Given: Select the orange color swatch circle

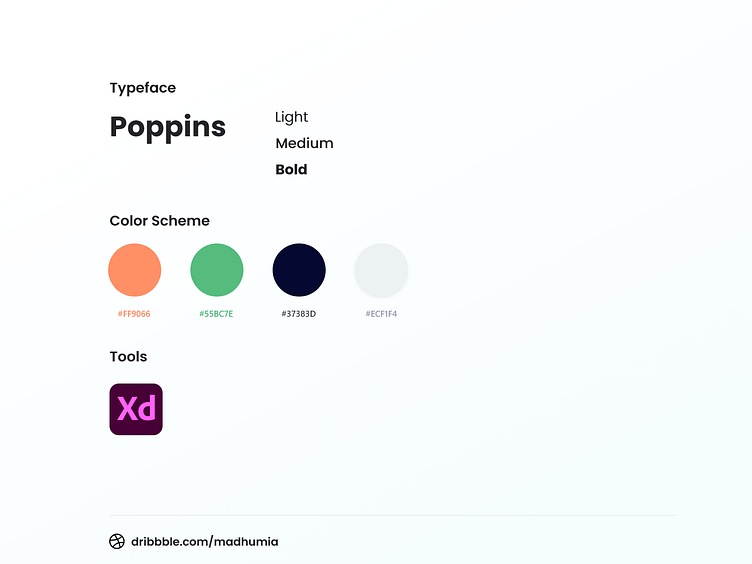Looking at the screenshot, I should [x=135, y=270].
